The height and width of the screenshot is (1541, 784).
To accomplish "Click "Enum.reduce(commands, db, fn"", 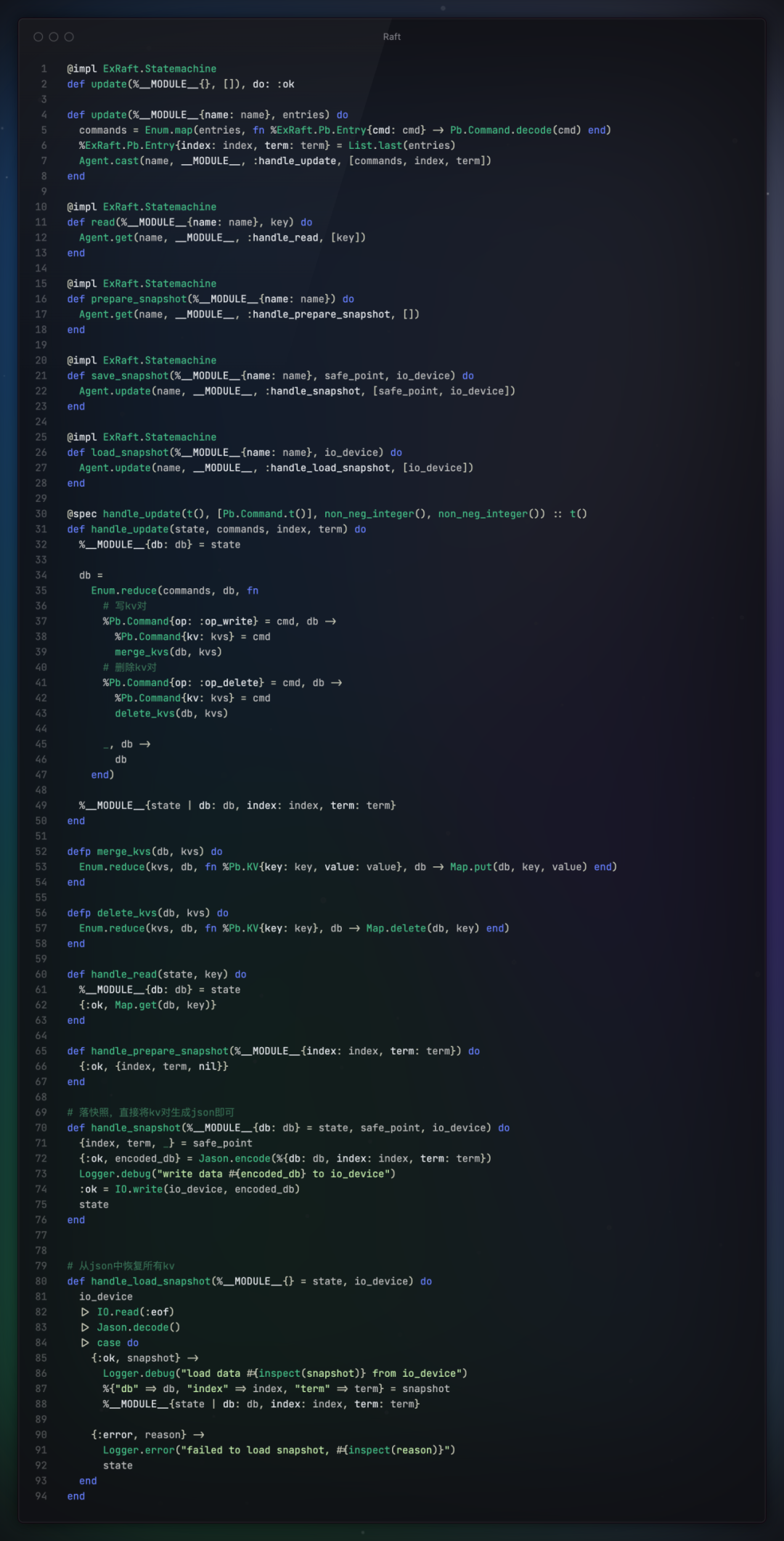I will click(x=175, y=590).
